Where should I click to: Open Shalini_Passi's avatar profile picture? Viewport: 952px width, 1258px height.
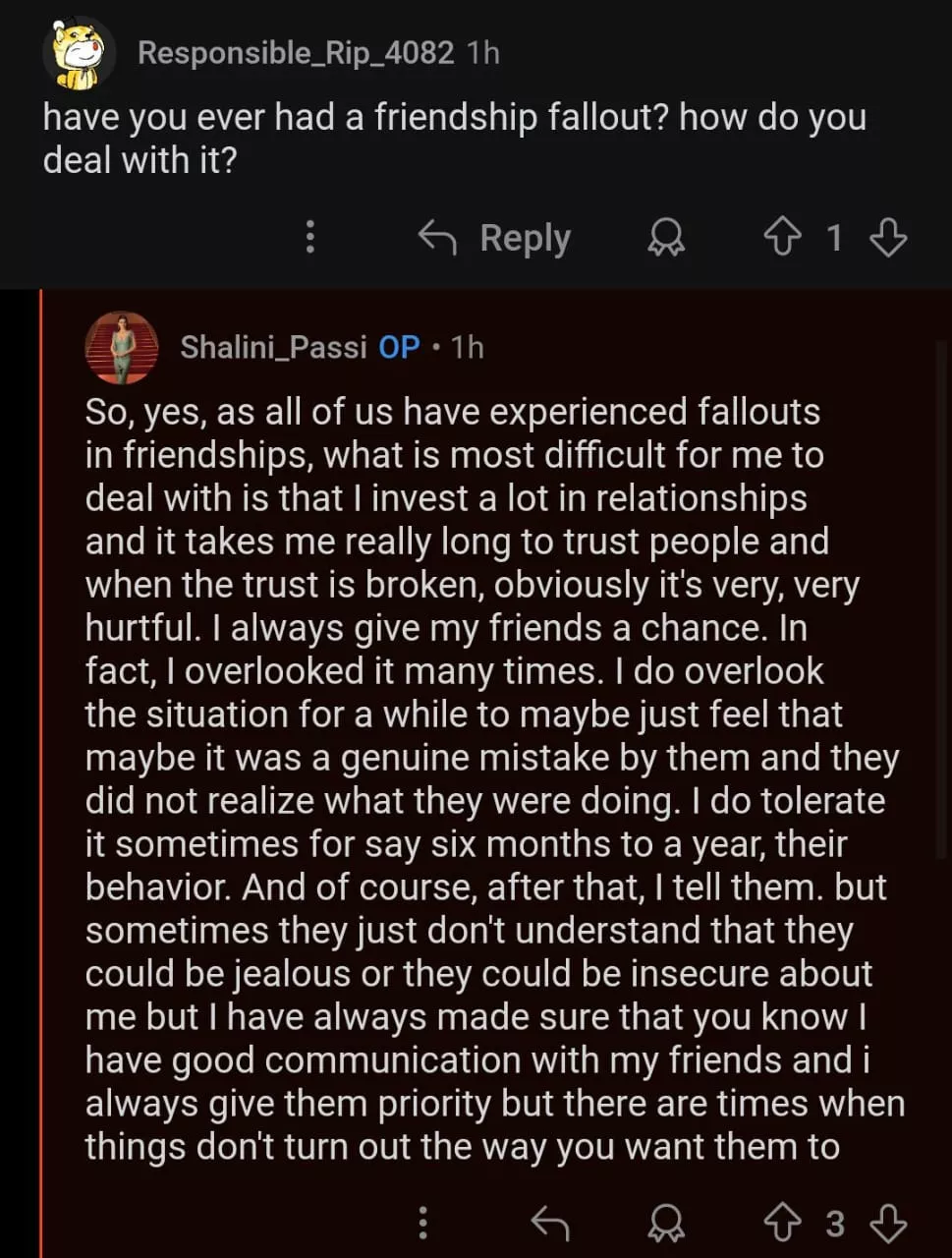(x=122, y=347)
